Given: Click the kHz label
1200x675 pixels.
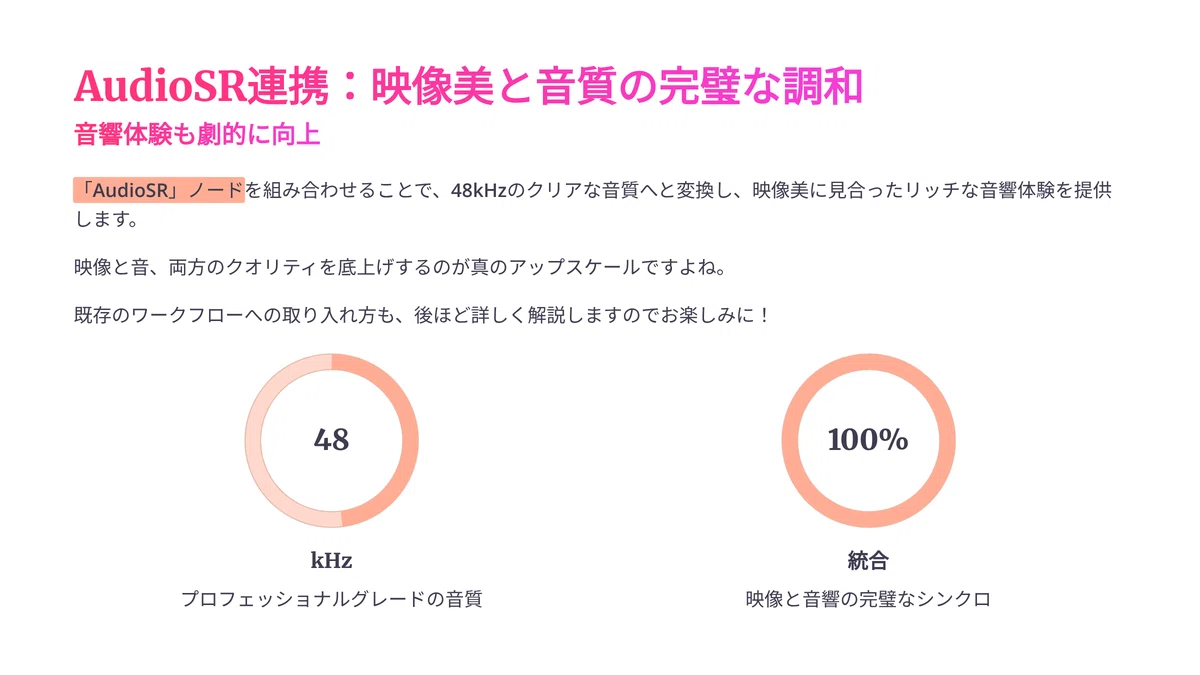Looking at the screenshot, I should [x=332, y=560].
